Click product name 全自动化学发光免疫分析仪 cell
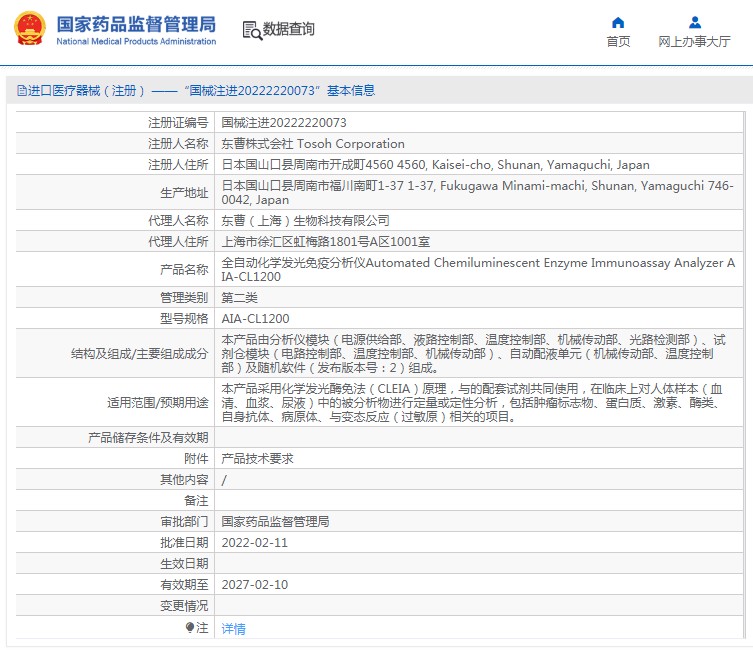The width and height of the screenshot is (753, 650). point(478,269)
